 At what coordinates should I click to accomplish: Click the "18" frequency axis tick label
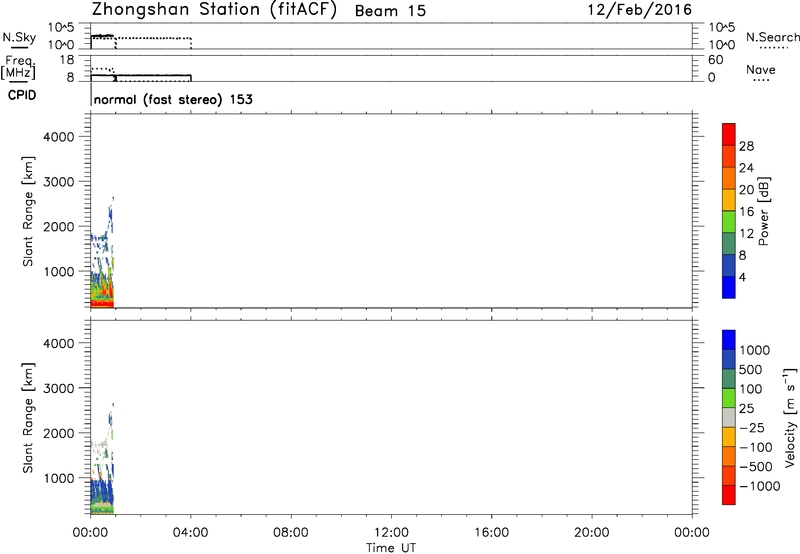67,60
